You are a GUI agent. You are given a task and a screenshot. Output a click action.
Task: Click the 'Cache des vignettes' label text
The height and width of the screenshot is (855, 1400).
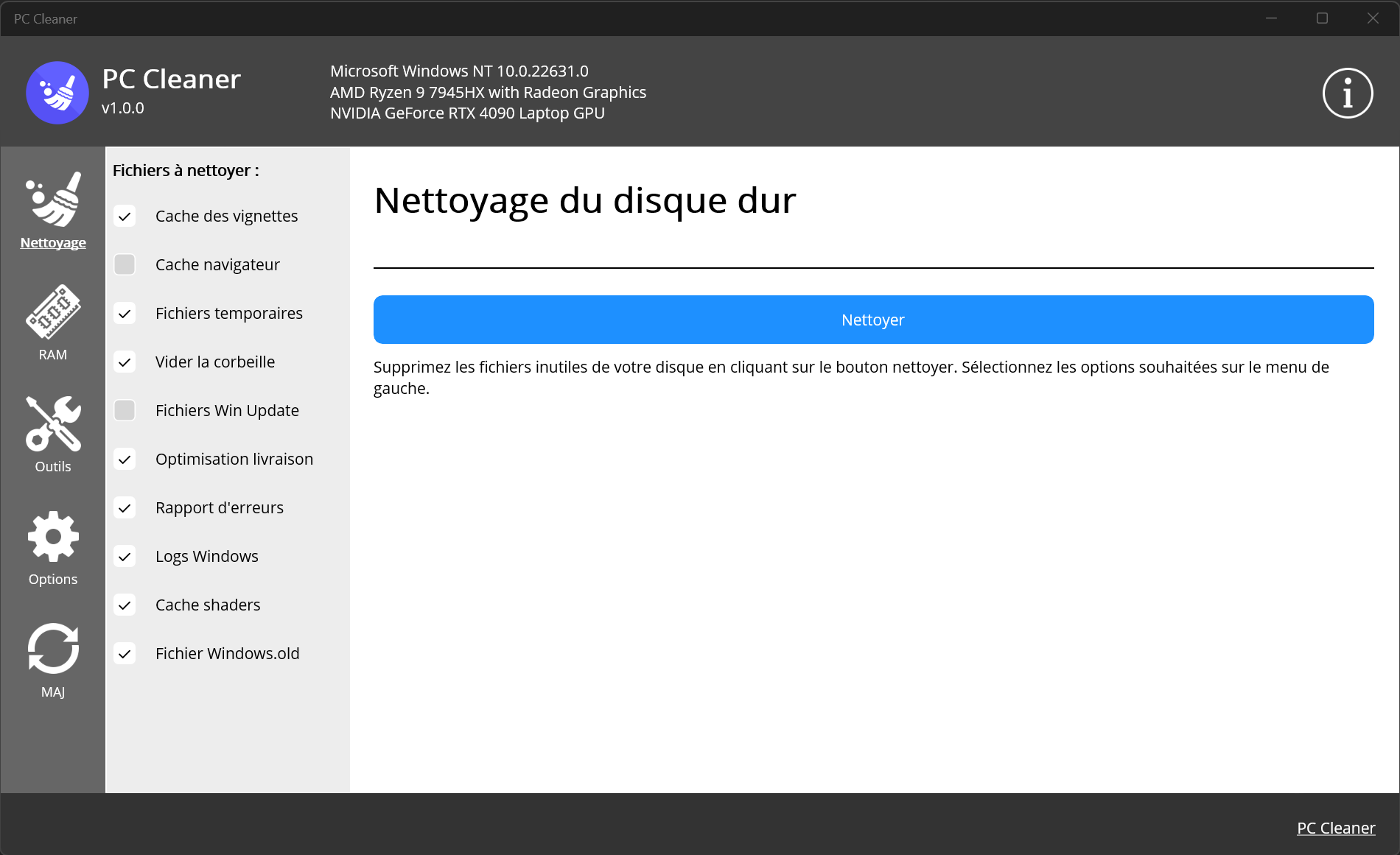(226, 216)
